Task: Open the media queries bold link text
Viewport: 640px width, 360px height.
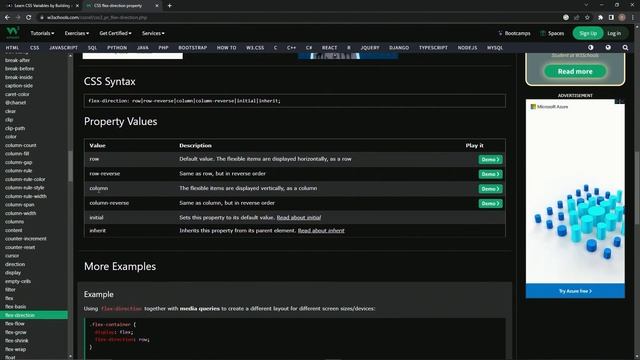Action: pyautogui.click(x=200, y=309)
